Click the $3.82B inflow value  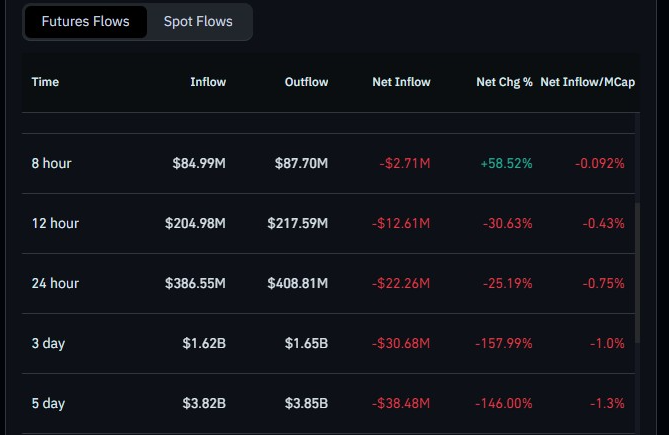(x=204, y=404)
